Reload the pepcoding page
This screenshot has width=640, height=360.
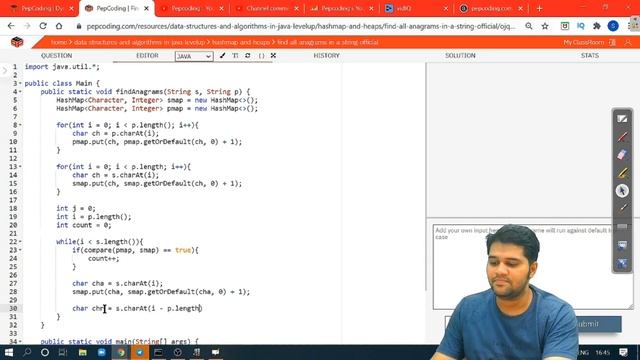[x=43, y=26]
